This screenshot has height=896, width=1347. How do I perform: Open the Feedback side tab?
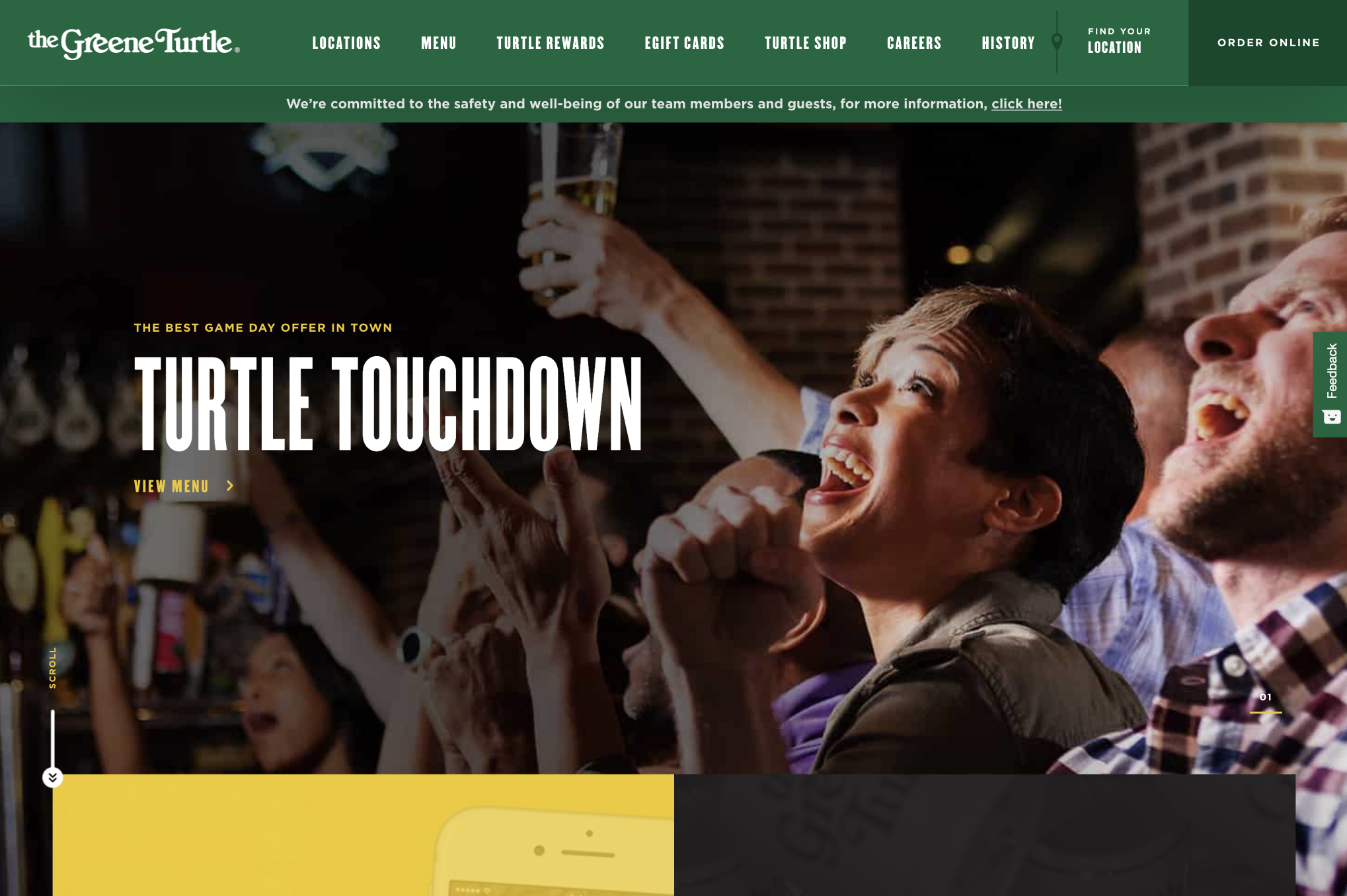tap(1330, 384)
